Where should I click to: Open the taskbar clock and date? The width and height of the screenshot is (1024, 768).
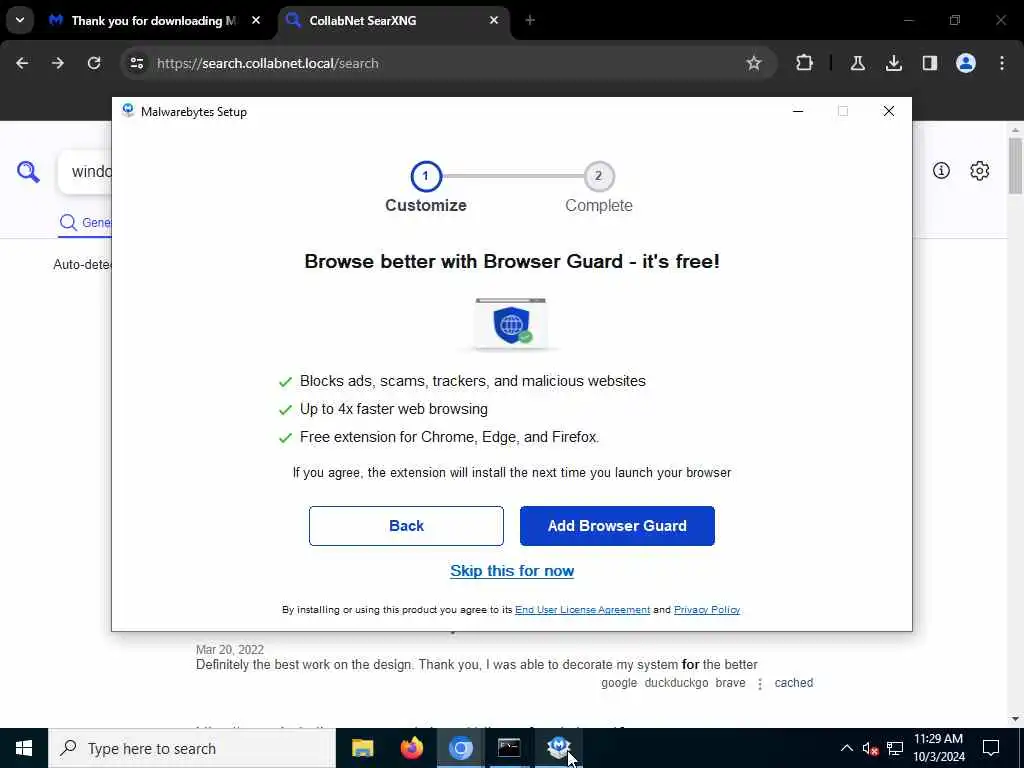pos(938,748)
